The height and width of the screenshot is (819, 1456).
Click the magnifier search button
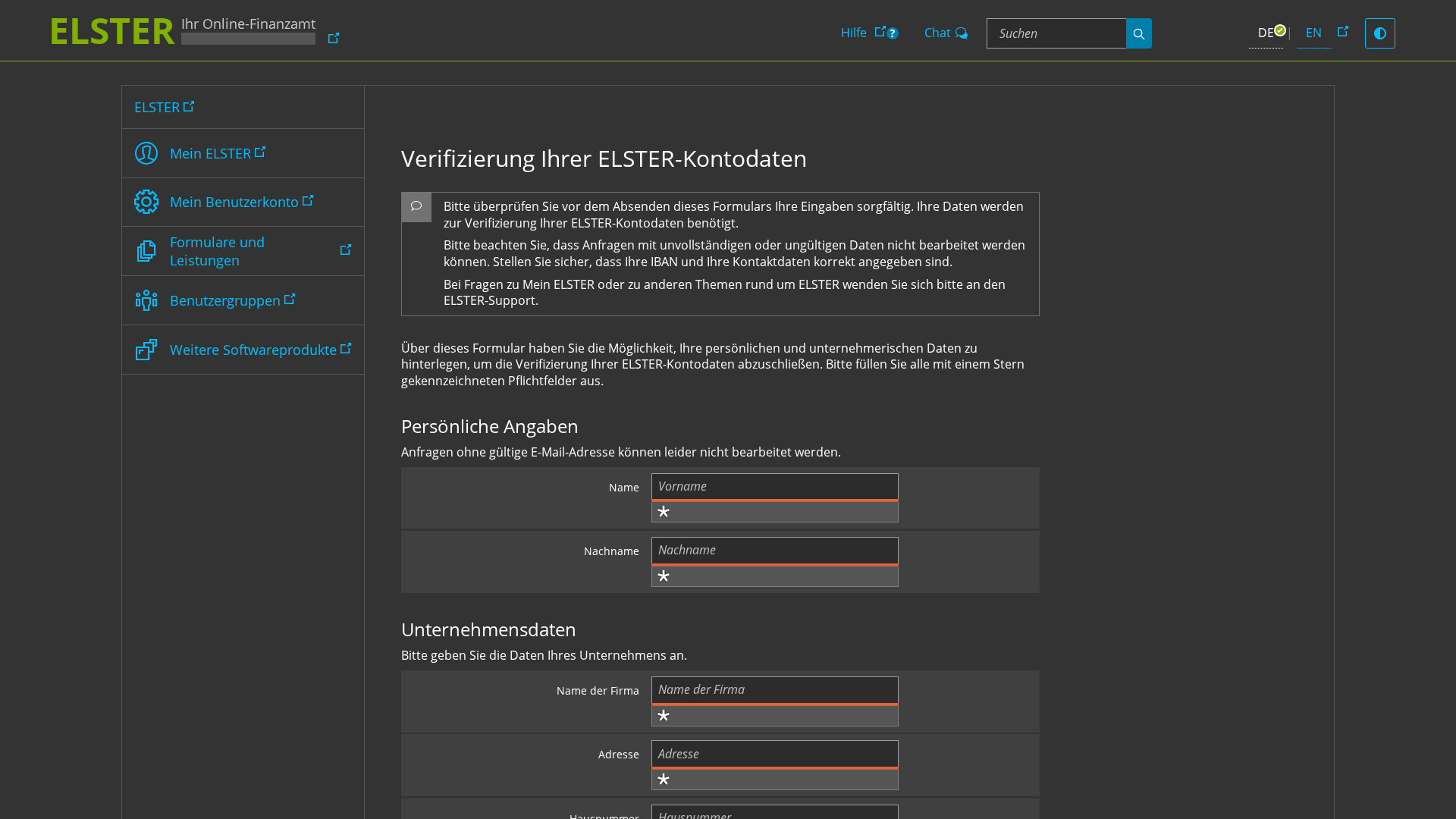click(x=1139, y=33)
